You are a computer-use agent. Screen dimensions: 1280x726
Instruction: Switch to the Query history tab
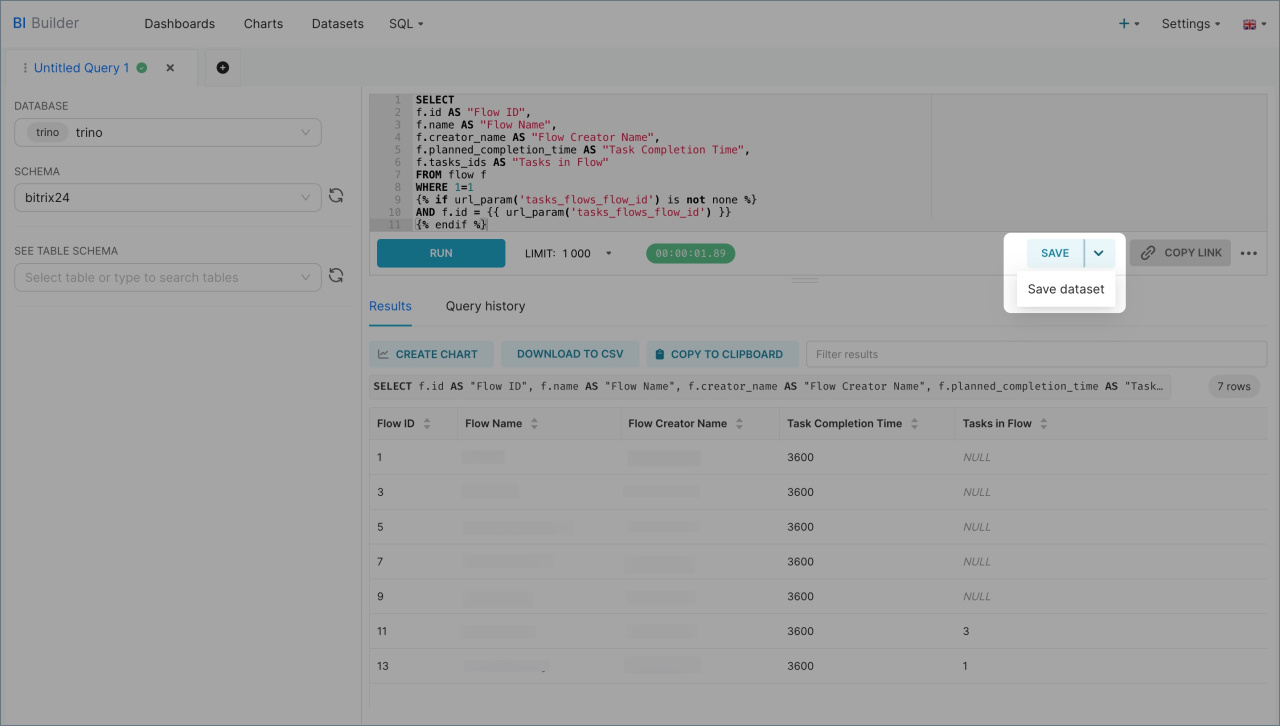(x=485, y=306)
